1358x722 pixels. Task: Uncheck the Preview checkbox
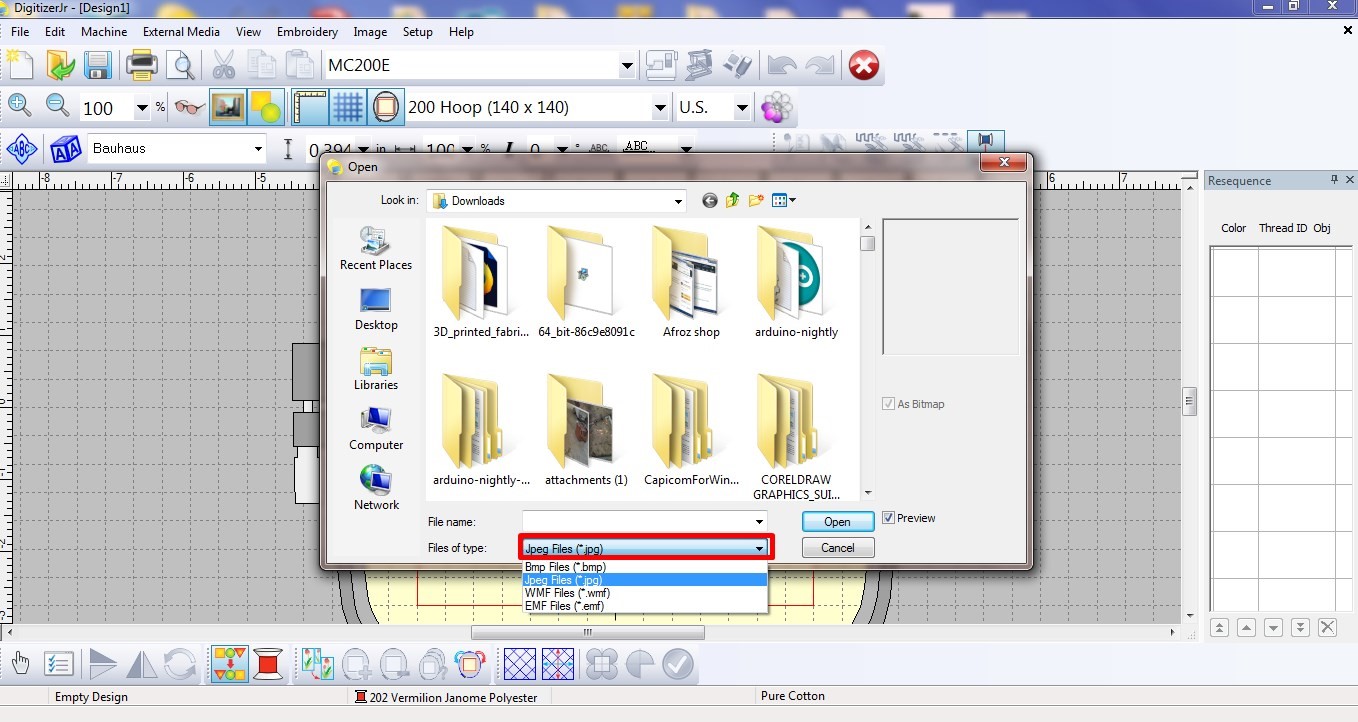click(888, 518)
